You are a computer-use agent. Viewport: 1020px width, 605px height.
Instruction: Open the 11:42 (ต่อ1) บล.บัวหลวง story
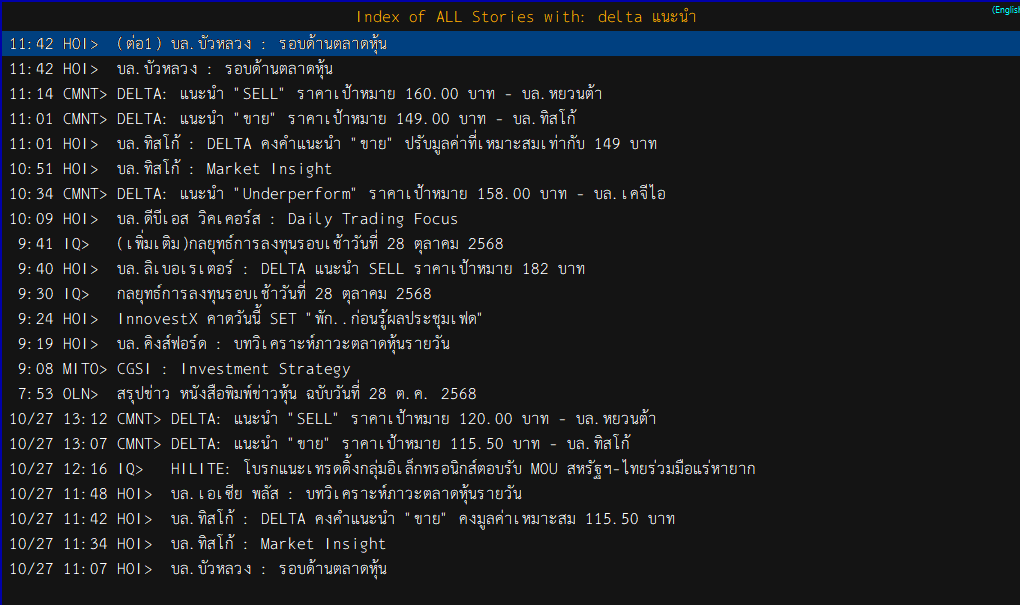pyautogui.click(x=250, y=44)
